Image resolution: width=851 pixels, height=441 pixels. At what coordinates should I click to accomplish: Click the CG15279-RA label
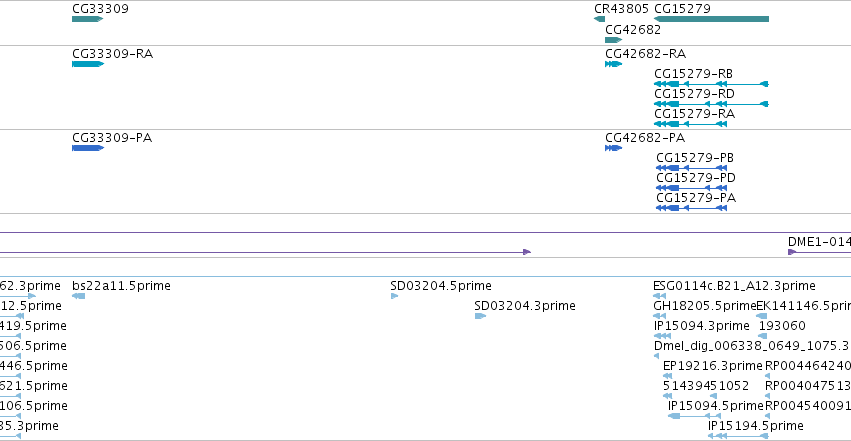[694, 114]
